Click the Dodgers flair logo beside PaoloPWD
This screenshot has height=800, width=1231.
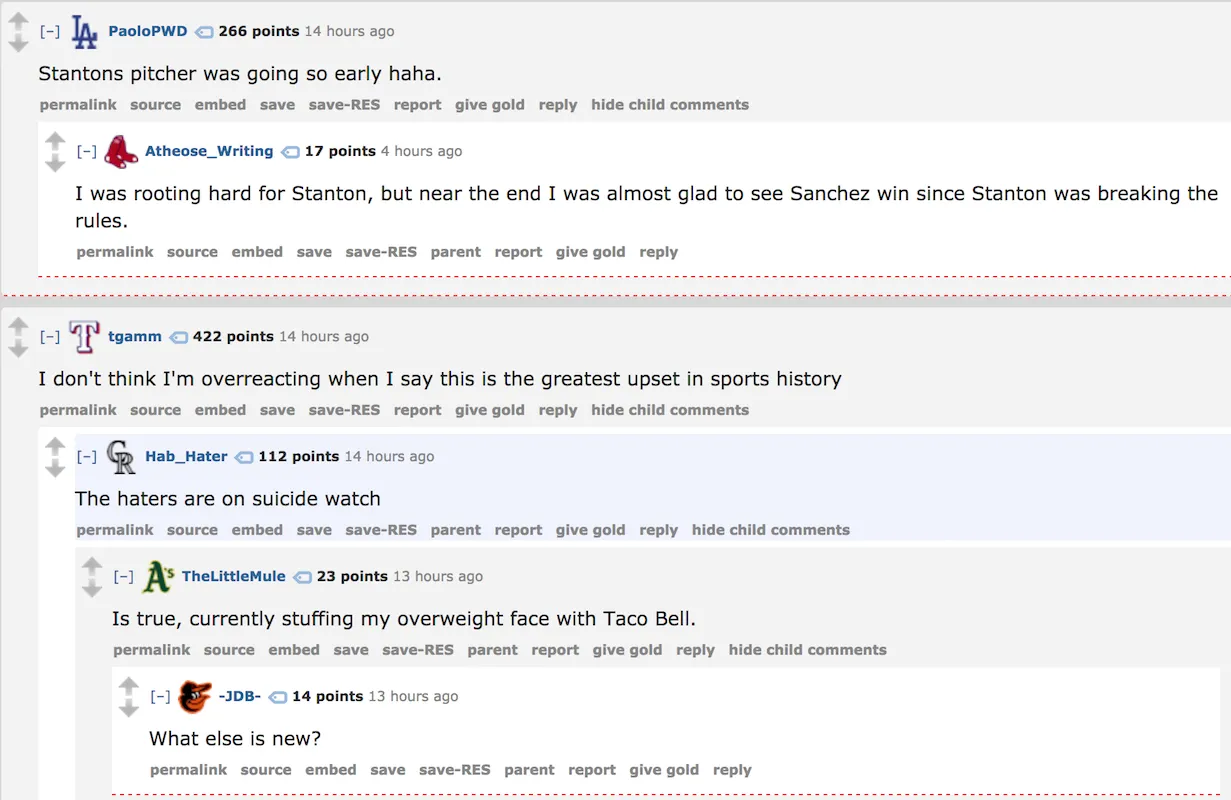[x=85, y=32]
